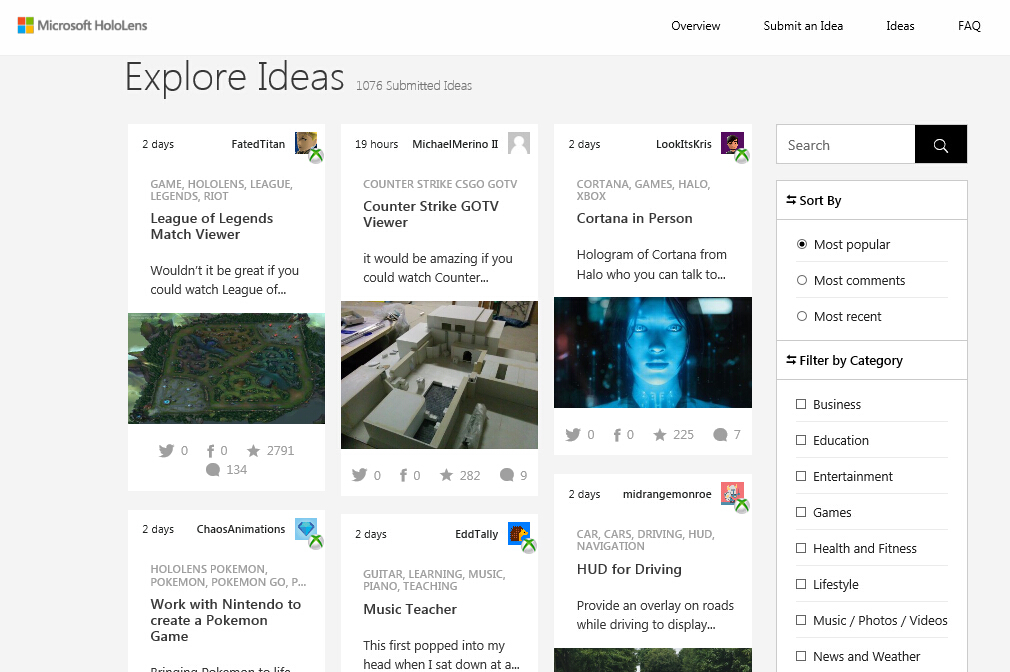Check the News and Weather filter
Screen dimensions: 1010x672
coord(801,657)
